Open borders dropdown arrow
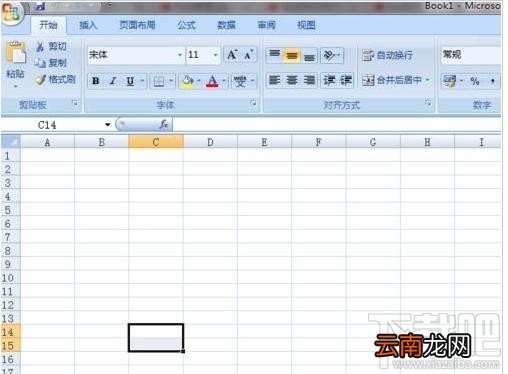The image size is (508, 374). tap(171, 81)
